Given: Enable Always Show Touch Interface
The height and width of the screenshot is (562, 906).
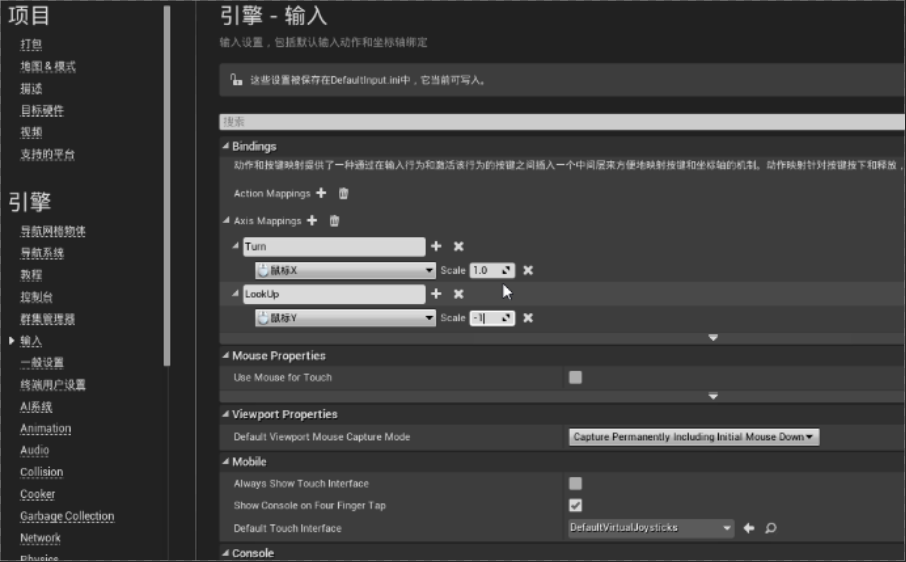Looking at the screenshot, I should (575, 483).
